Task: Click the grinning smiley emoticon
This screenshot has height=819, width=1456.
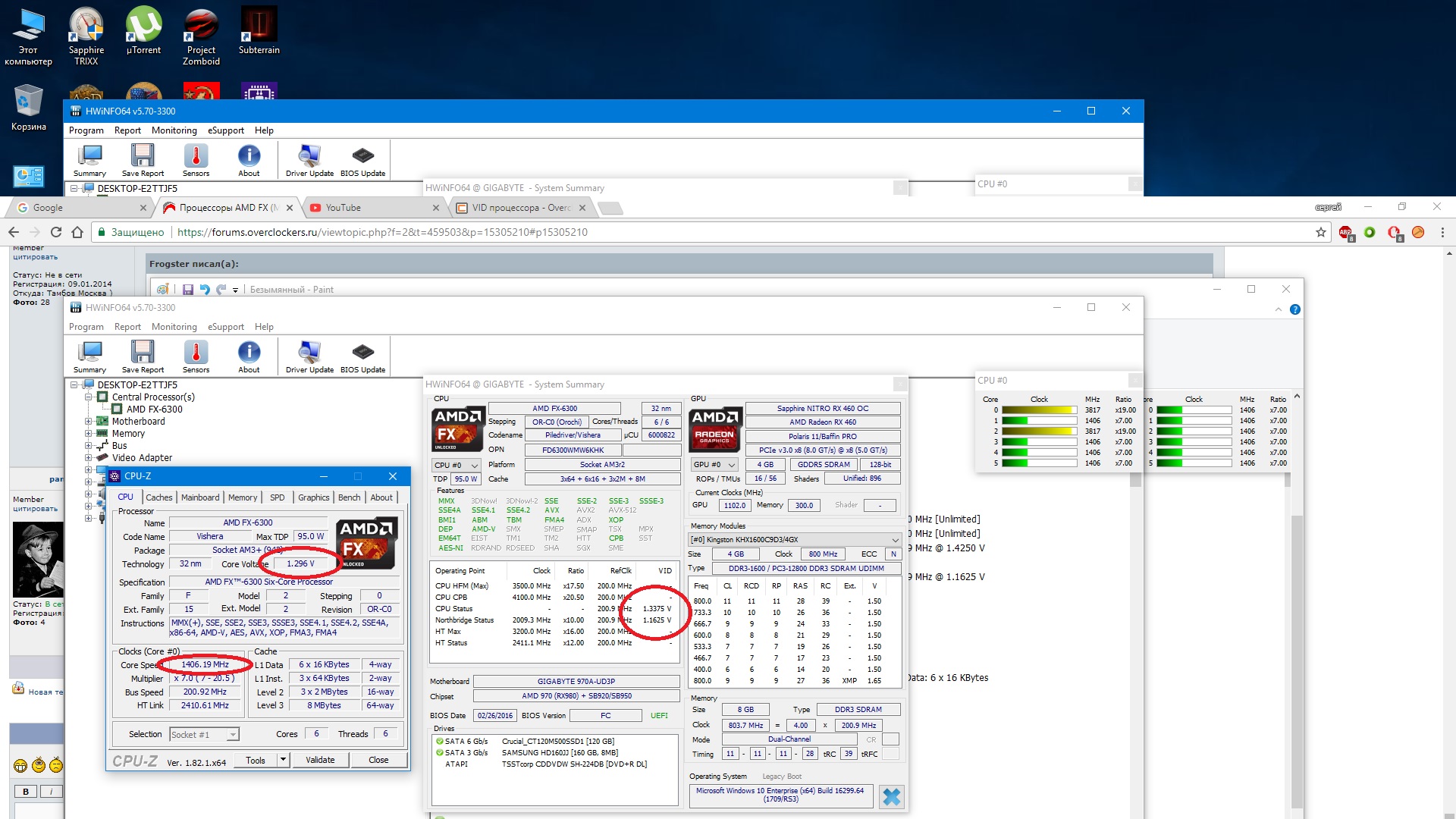Action: [x=20, y=766]
